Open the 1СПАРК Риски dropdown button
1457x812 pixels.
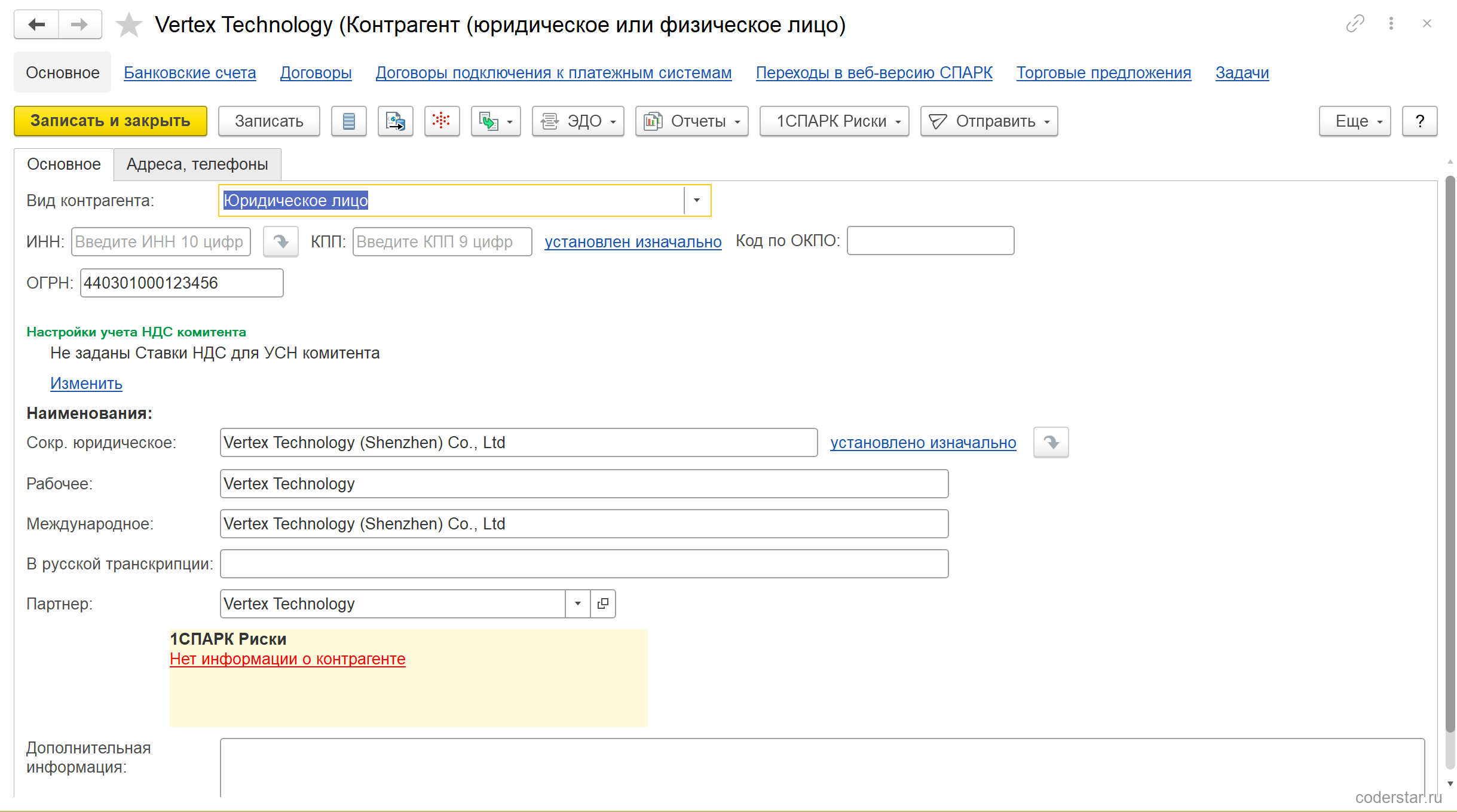tap(834, 121)
